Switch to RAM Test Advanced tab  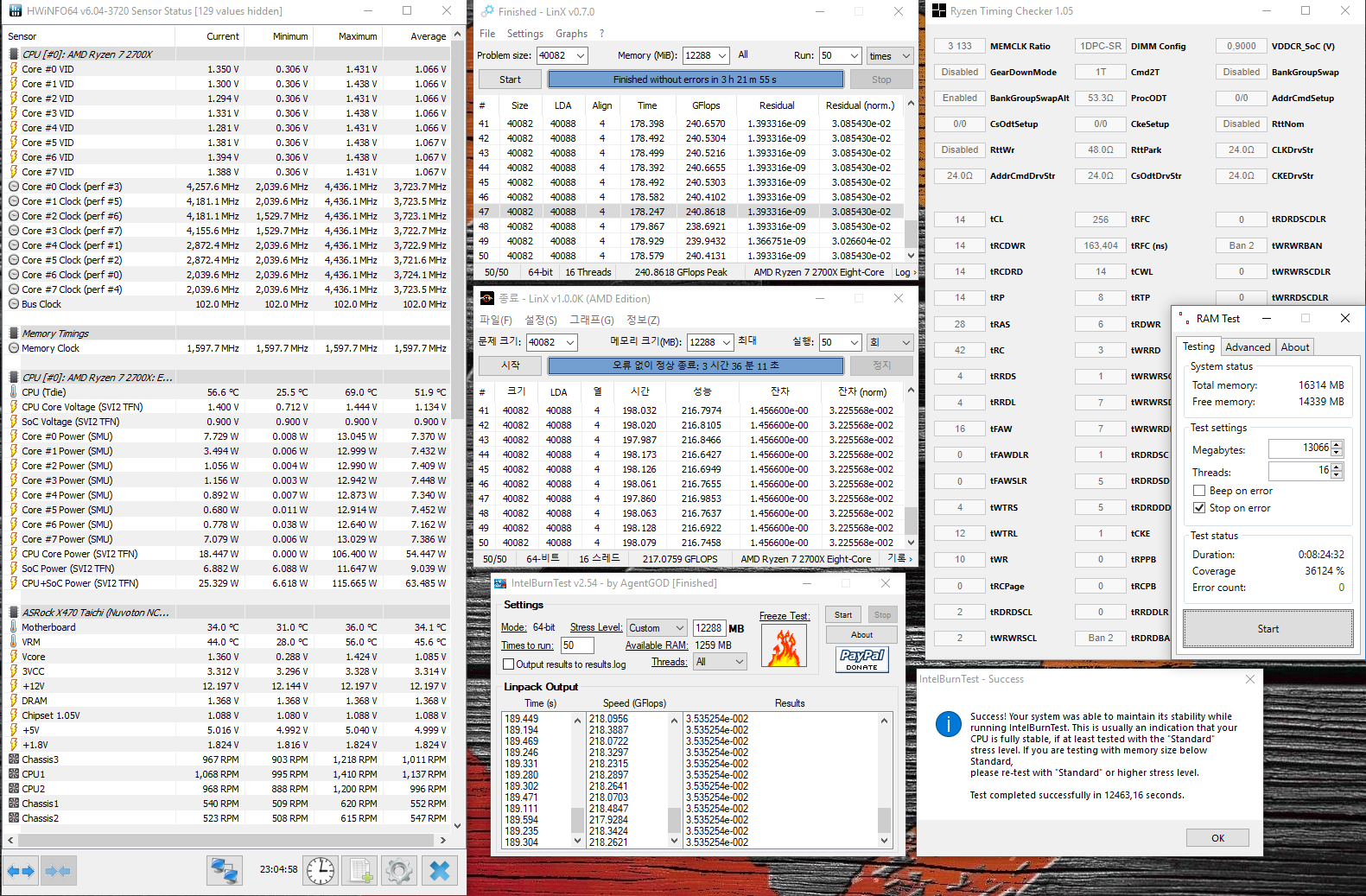[1248, 347]
